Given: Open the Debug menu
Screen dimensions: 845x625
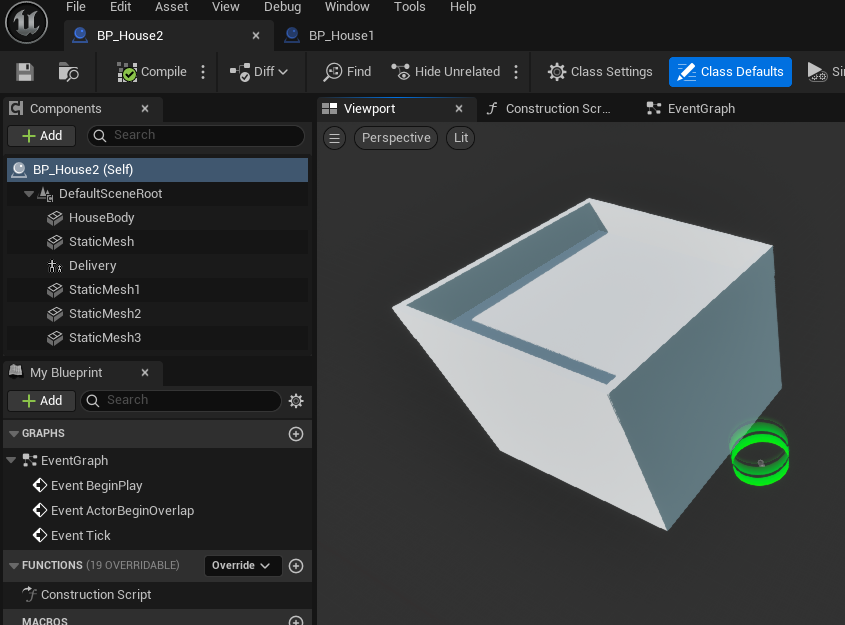Looking at the screenshot, I should click(282, 7).
